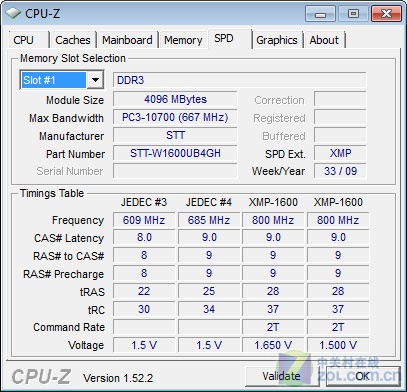This screenshot has width=407, height=392.
Task: Click the Voltage row label
Action: pos(86,345)
